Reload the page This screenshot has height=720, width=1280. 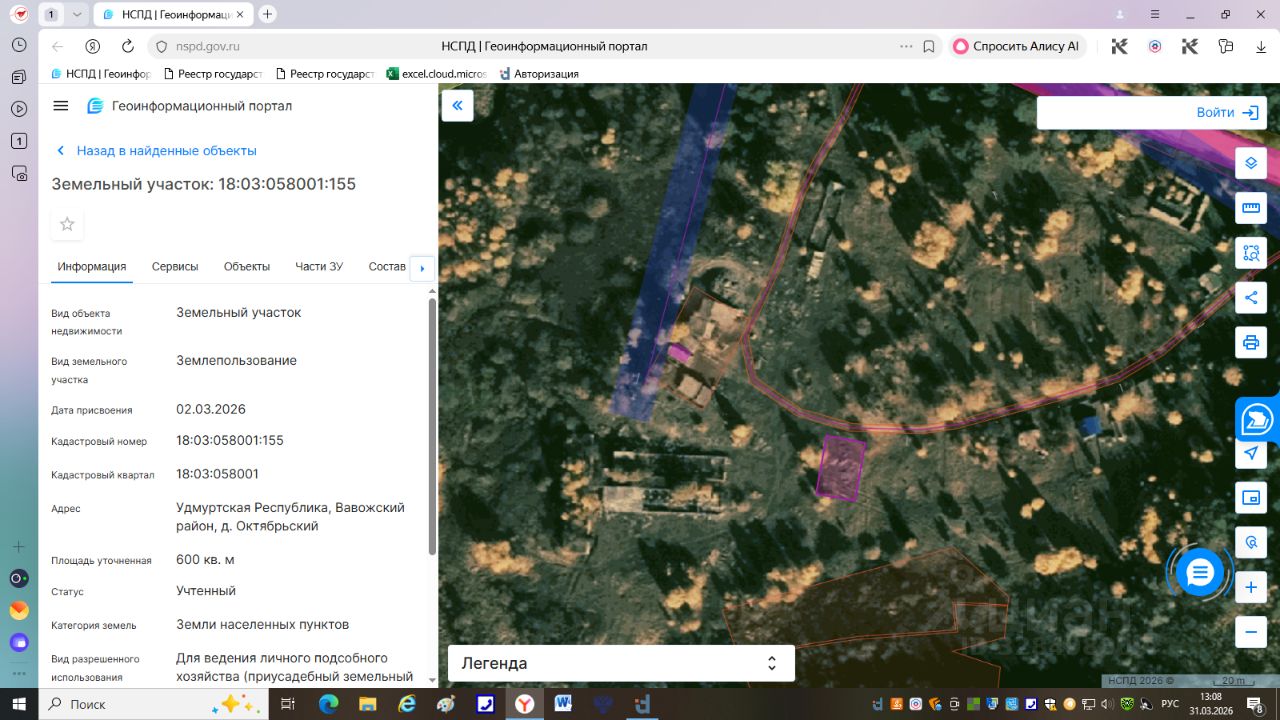(128, 46)
